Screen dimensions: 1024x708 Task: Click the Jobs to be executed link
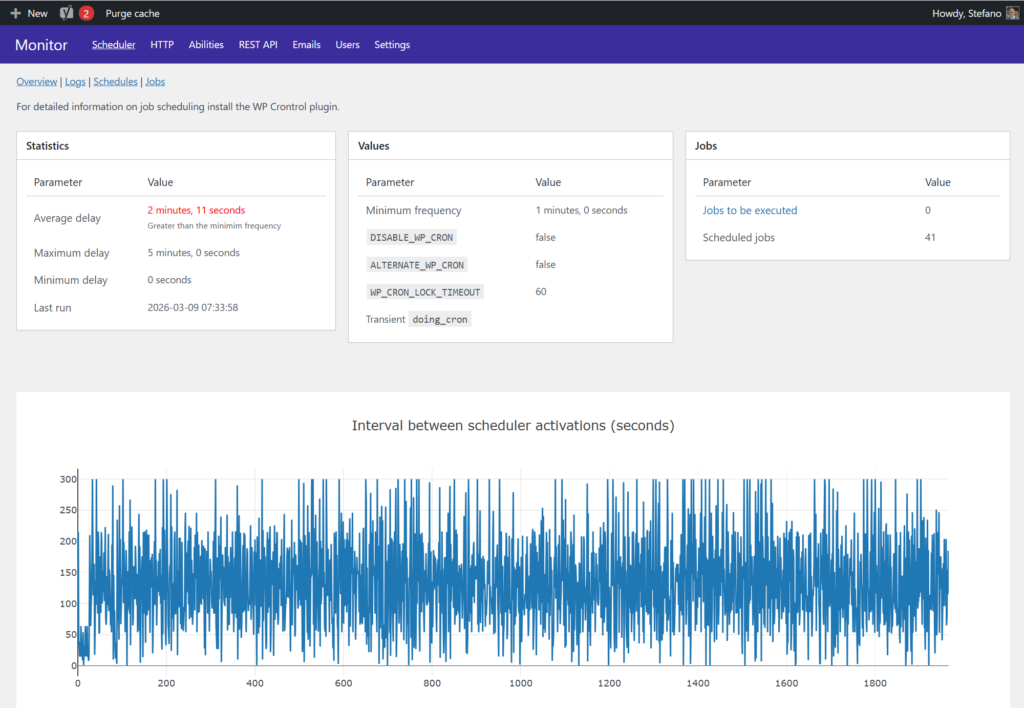point(750,210)
